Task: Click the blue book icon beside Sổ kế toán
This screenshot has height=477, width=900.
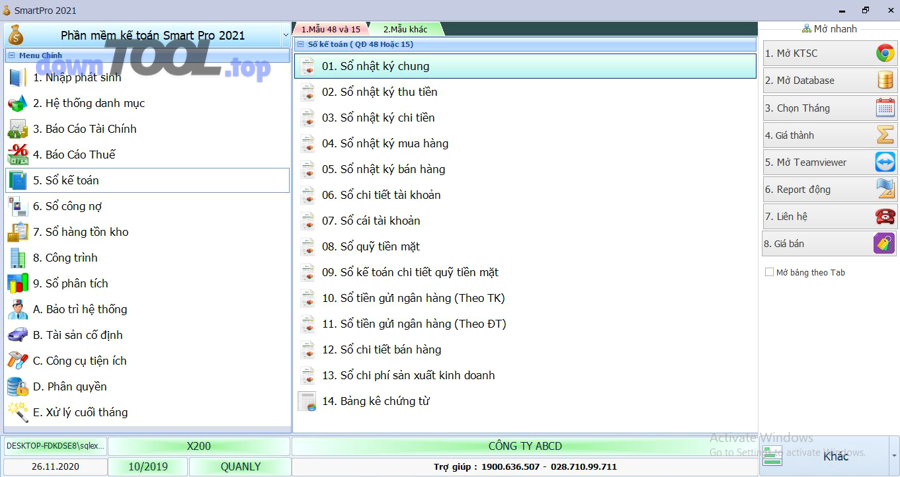Action: [18, 180]
